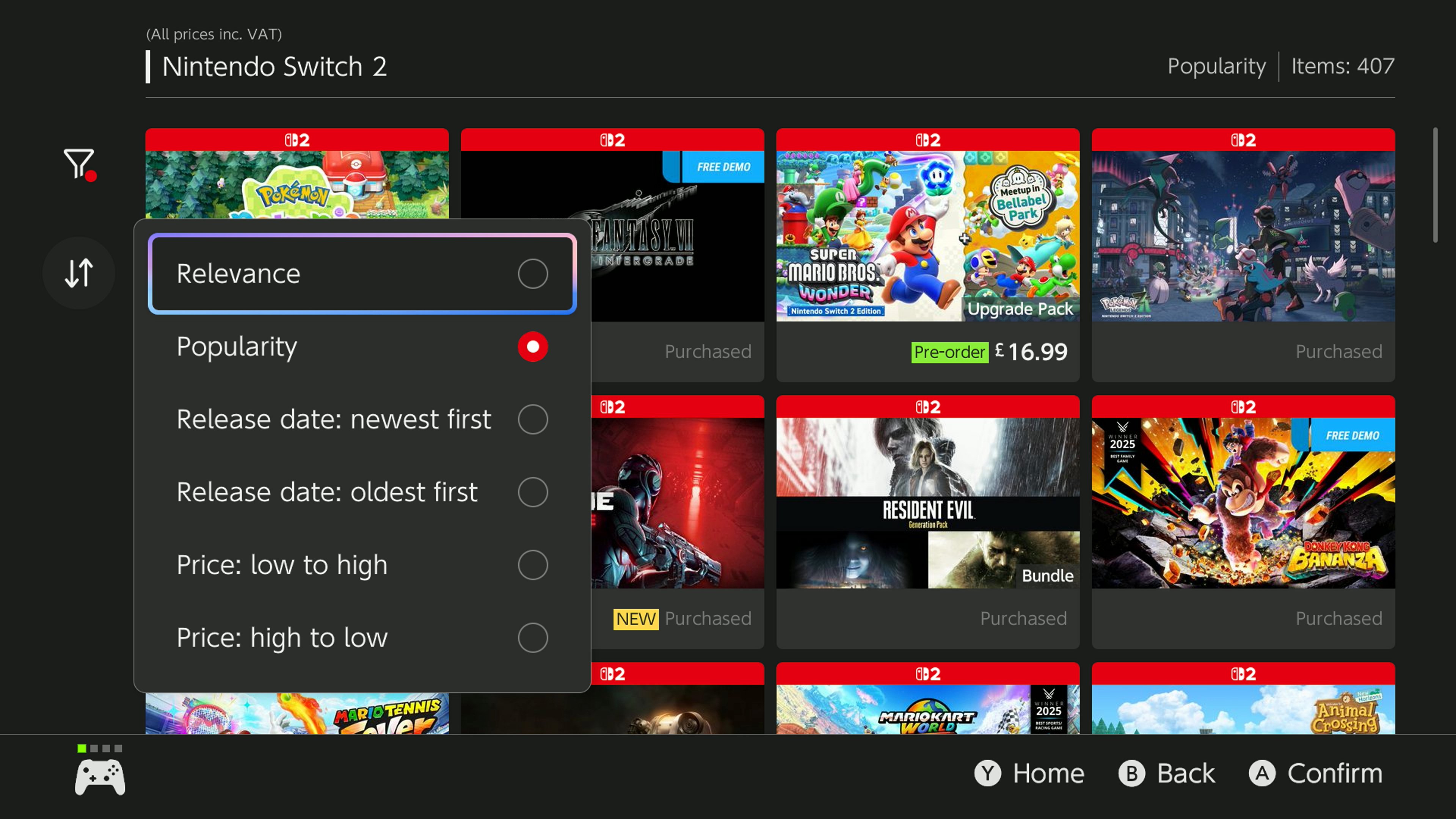Open the Animal Crossing New Horizons artwork

1243,709
